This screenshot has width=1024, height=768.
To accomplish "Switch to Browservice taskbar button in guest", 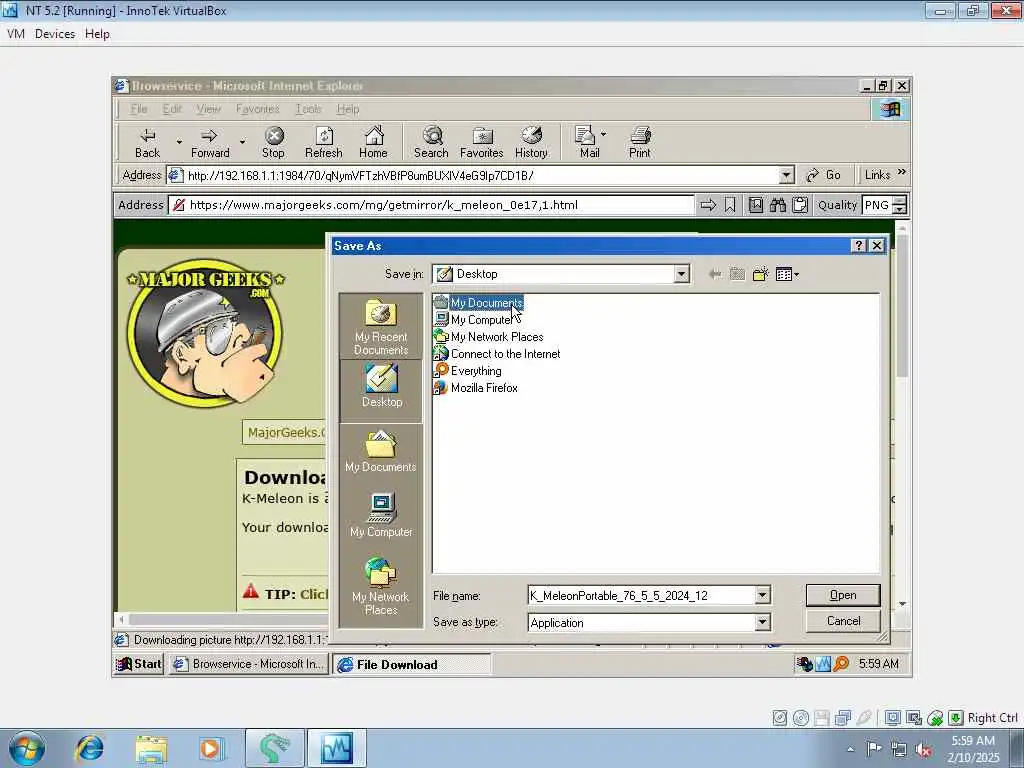I will (x=248, y=664).
